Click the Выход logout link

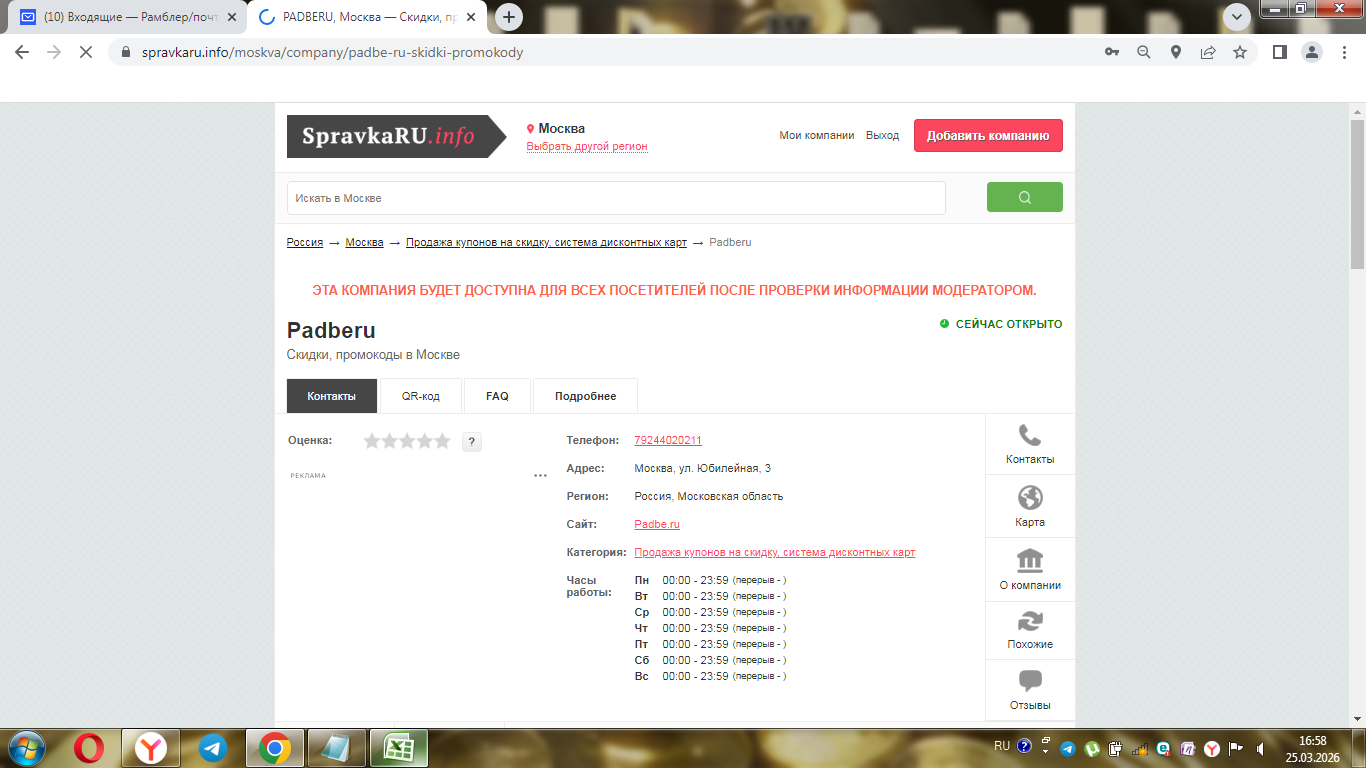click(882, 136)
